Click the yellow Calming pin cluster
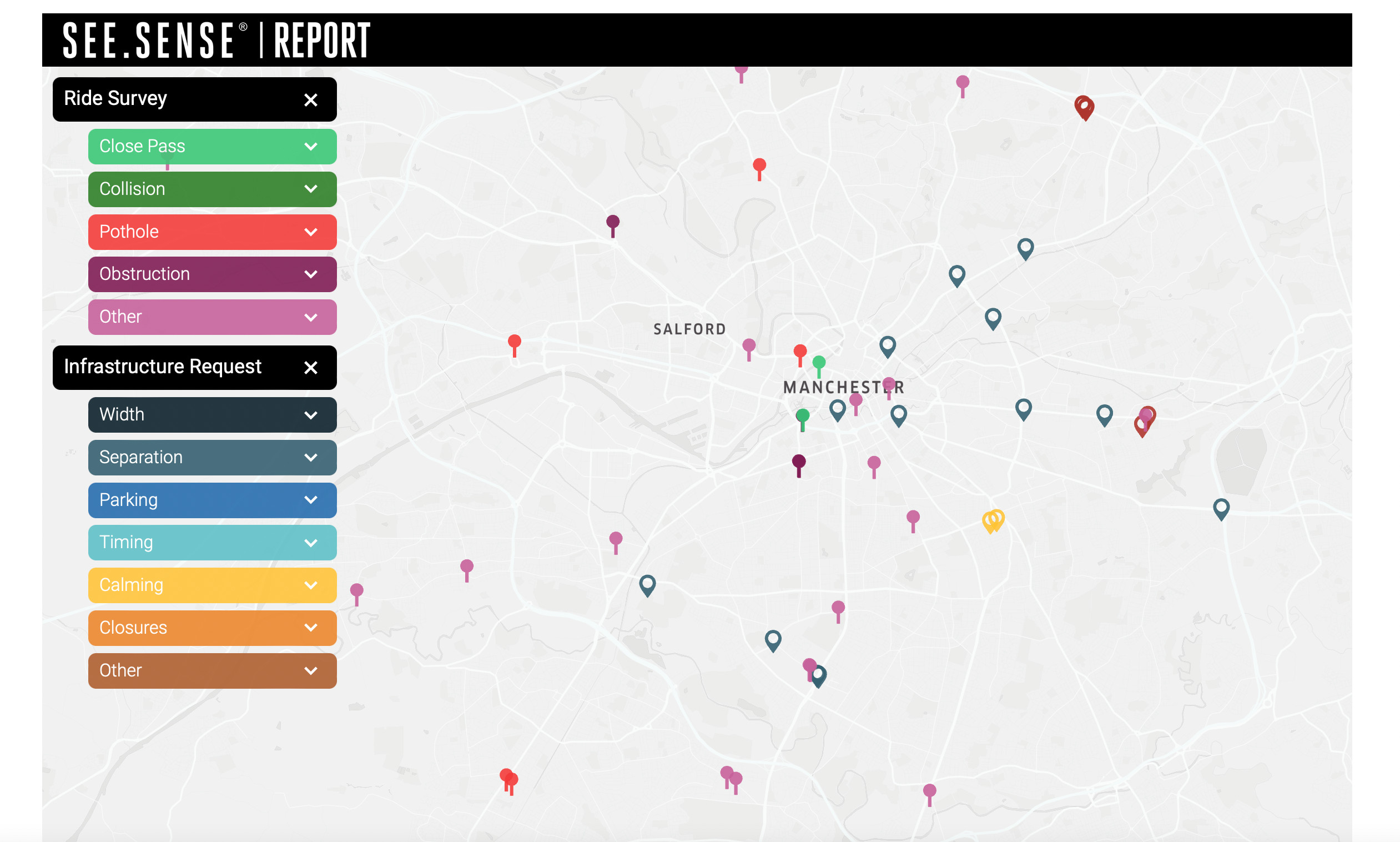Viewport: 1400px width, 842px height. tap(993, 519)
